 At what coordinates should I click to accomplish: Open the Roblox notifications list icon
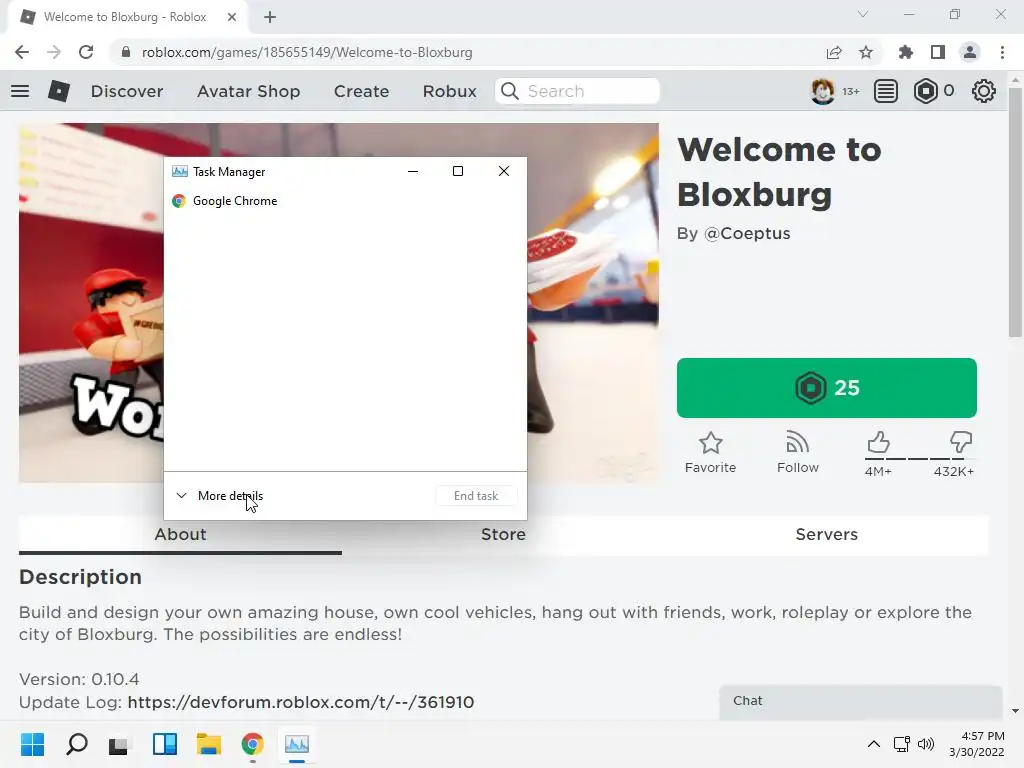click(886, 91)
